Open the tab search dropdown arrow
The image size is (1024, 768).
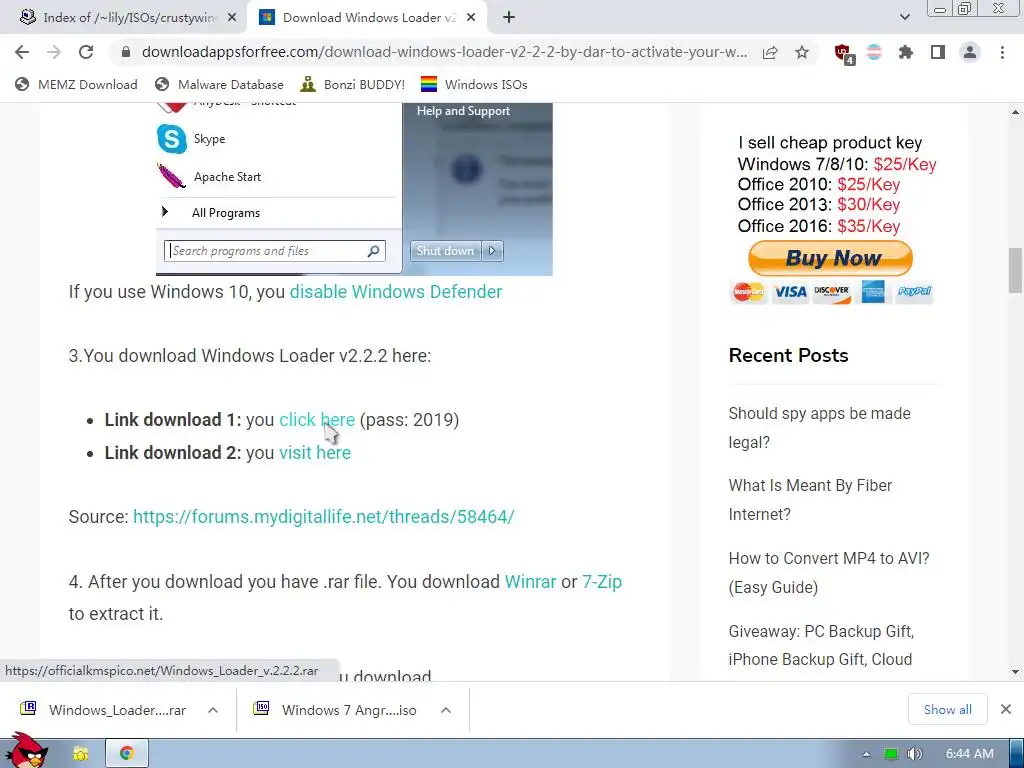pos(904,18)
